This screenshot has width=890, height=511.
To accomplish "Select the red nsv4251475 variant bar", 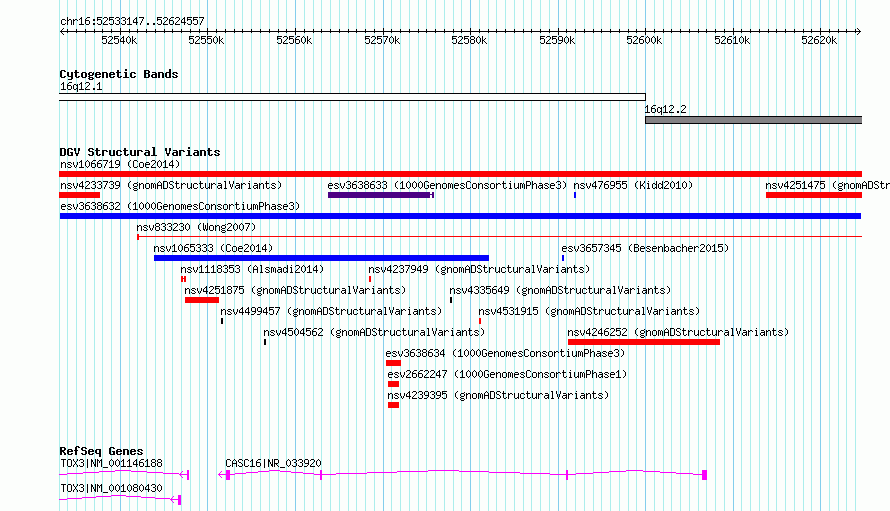I will tap(814, 195).
